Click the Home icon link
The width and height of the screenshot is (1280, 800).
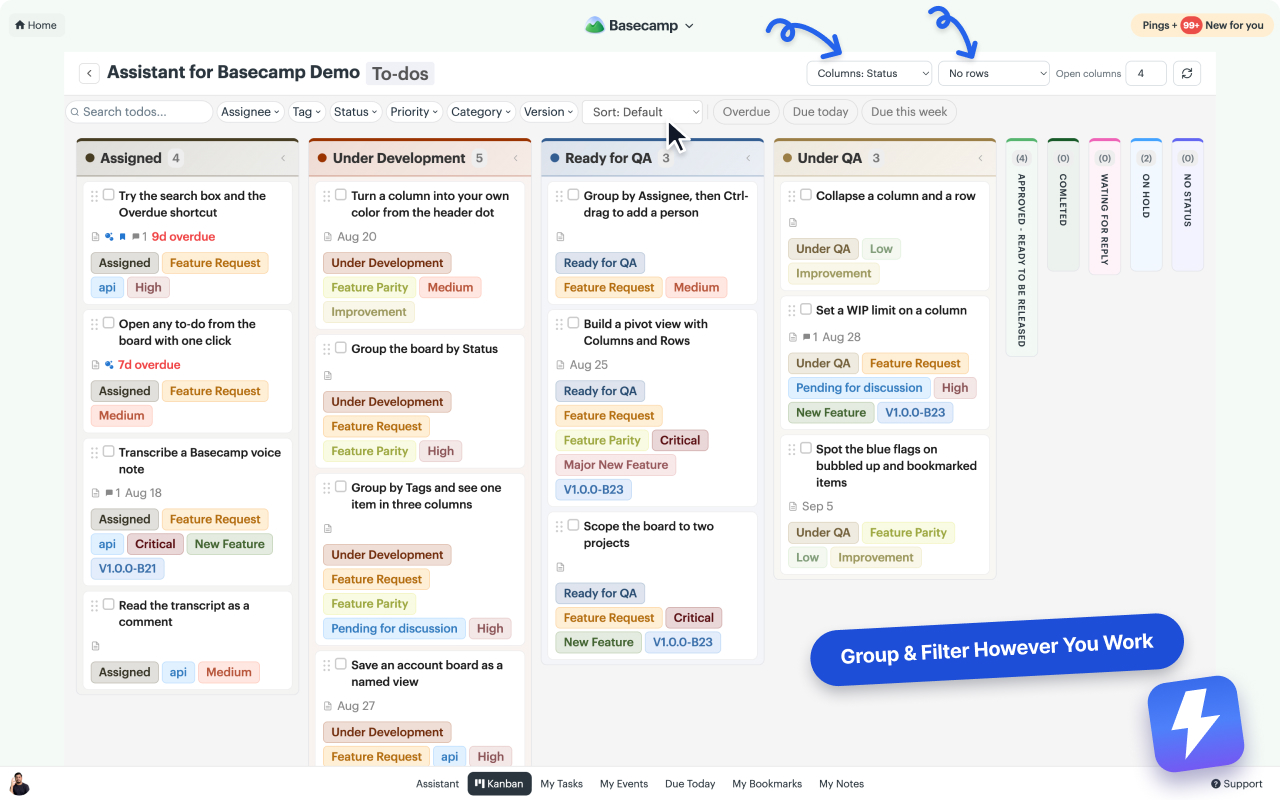(x=36, y=25)
